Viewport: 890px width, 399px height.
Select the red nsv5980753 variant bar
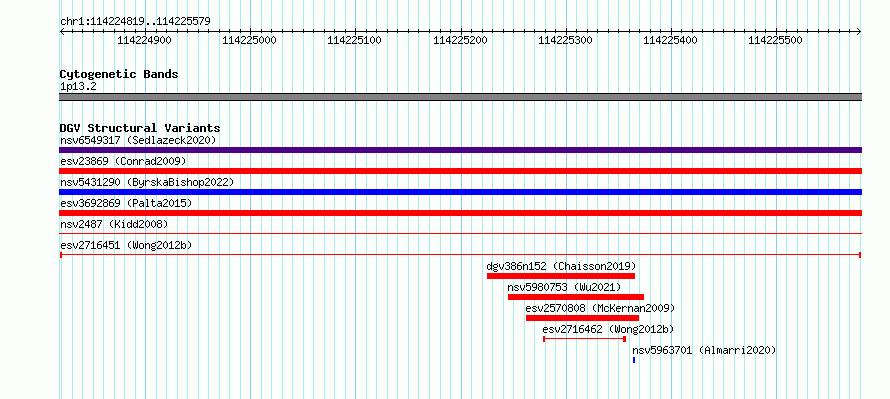(576, 297)
